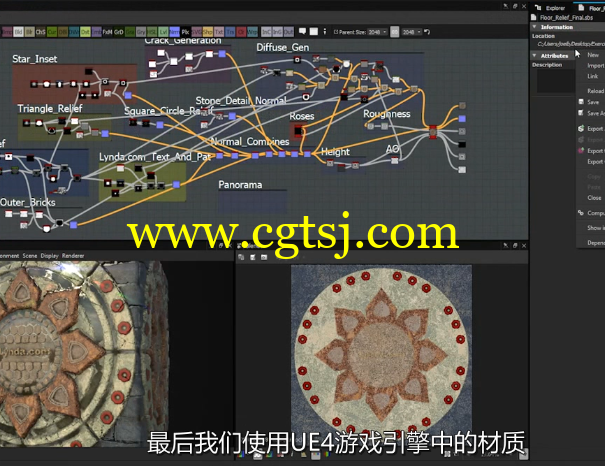Collapse the Attributes section

pos(534,56)
